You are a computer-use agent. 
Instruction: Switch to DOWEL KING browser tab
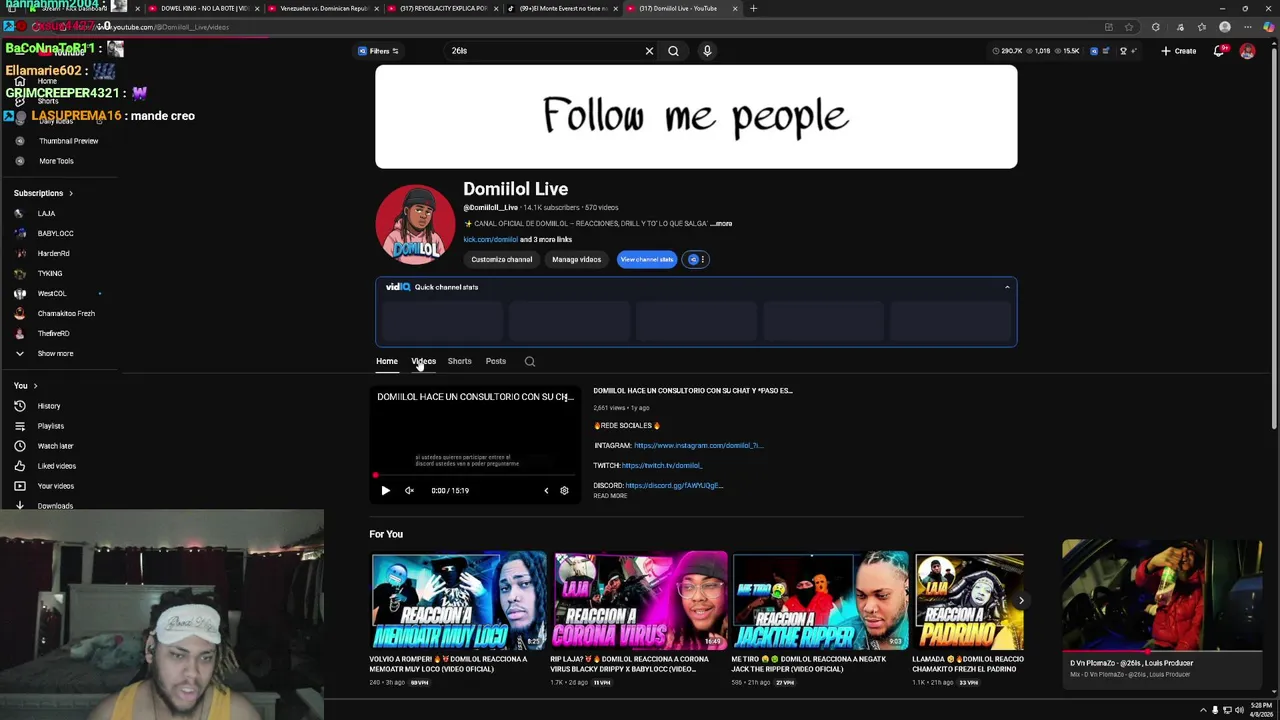point(205,8)
